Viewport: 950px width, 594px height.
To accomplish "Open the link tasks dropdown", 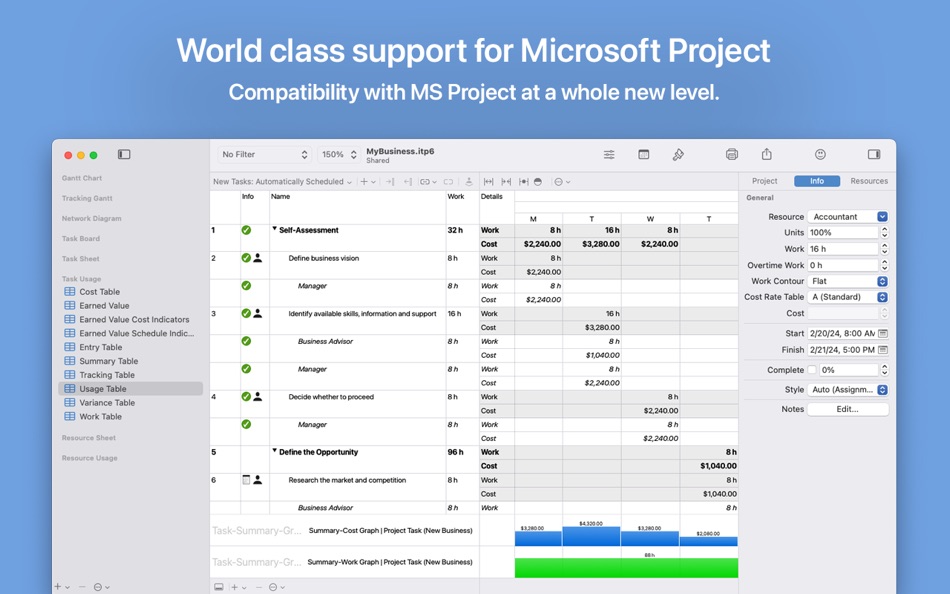I will (428, 182).
